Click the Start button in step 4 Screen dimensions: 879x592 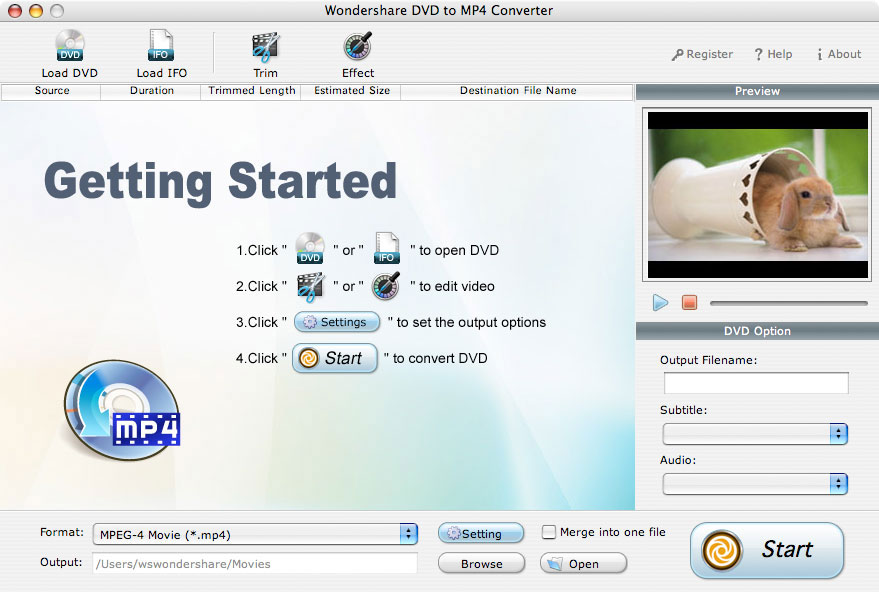coord(335,358)
